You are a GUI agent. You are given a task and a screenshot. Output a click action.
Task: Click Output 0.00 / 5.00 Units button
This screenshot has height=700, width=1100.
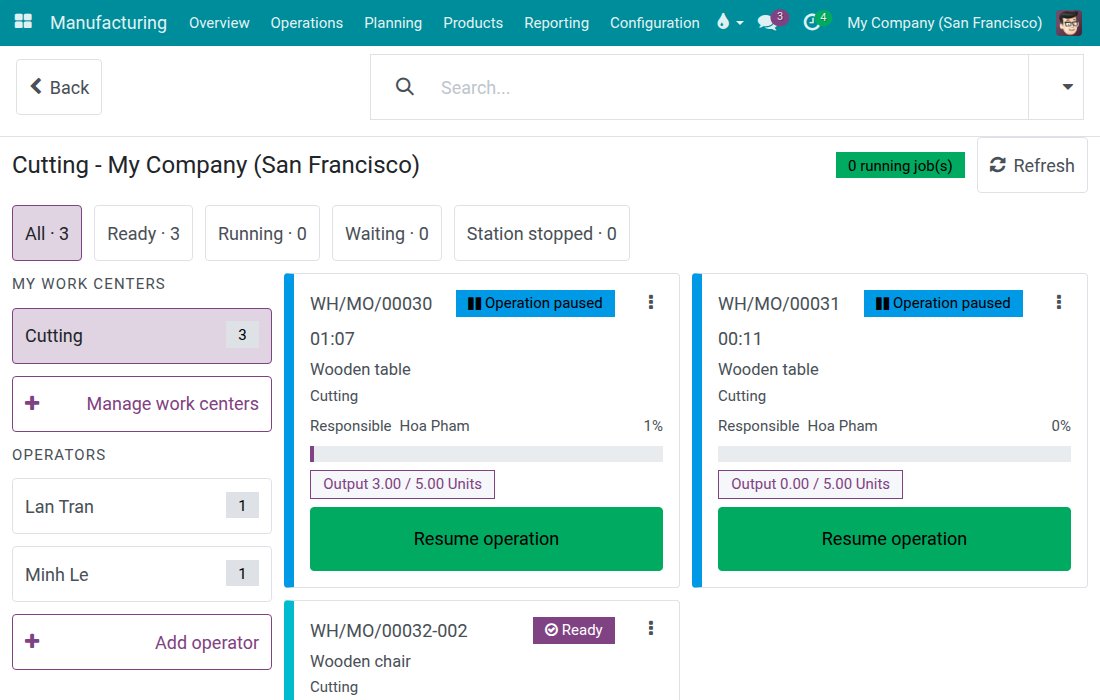tap(810, 484)
